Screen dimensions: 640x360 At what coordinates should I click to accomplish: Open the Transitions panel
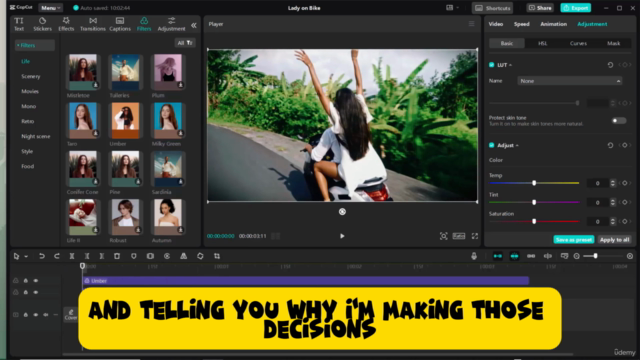93,24
